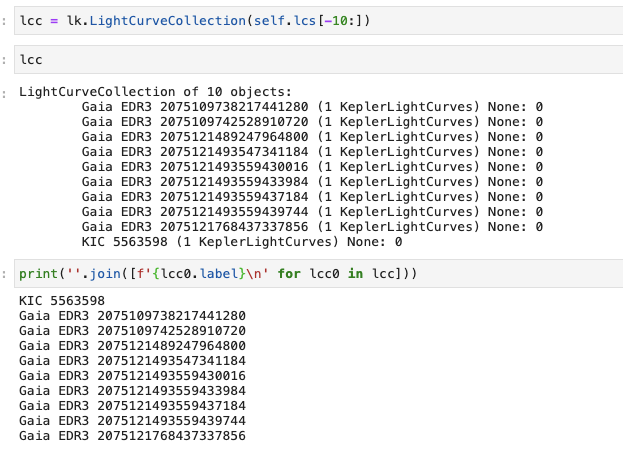
Task: Click 'LightCurveCollection of 10 objects:' output header
Action: 155,92
